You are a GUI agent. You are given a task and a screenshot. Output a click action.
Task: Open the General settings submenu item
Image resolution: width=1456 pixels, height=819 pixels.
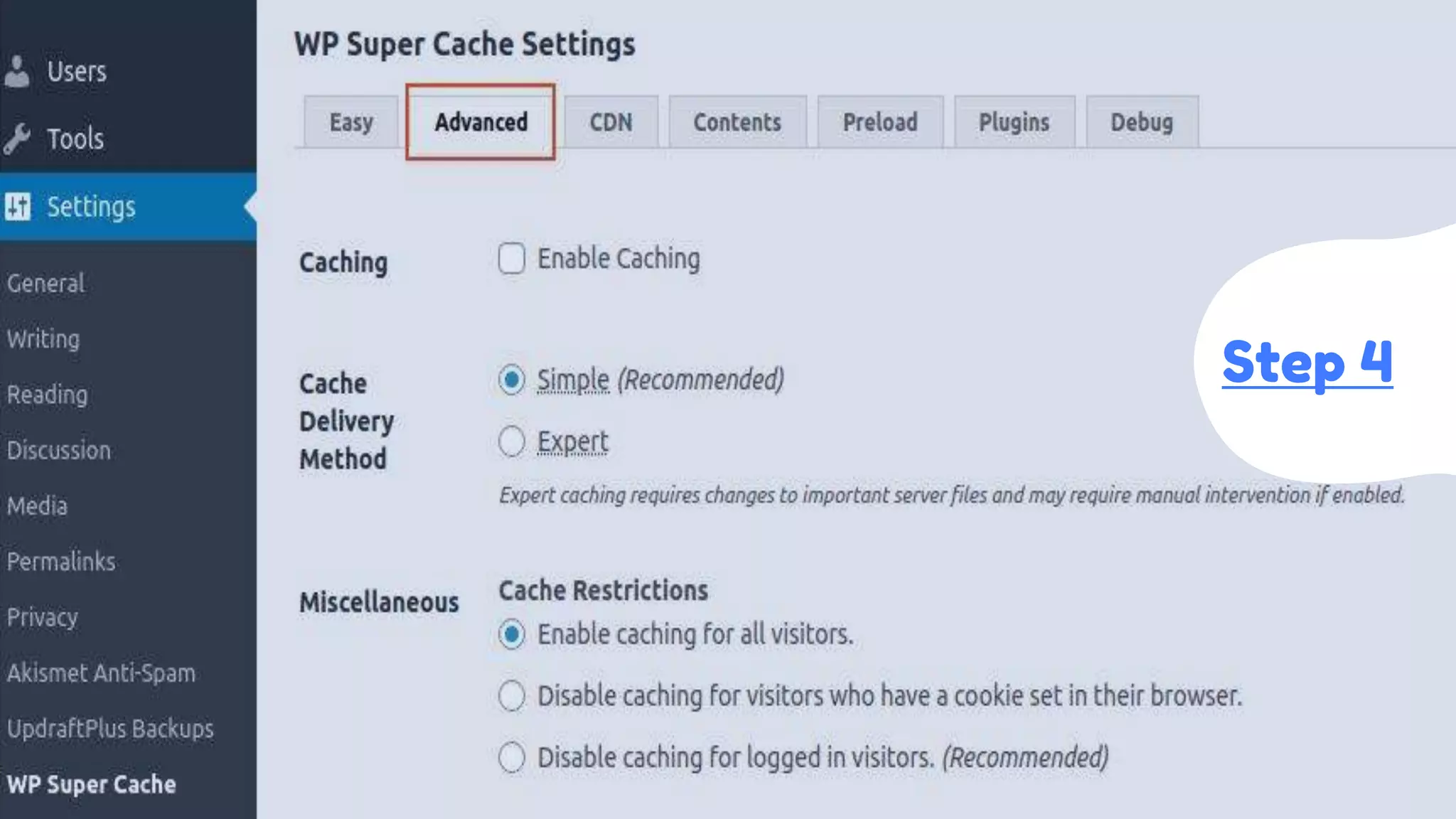(46, 283)
